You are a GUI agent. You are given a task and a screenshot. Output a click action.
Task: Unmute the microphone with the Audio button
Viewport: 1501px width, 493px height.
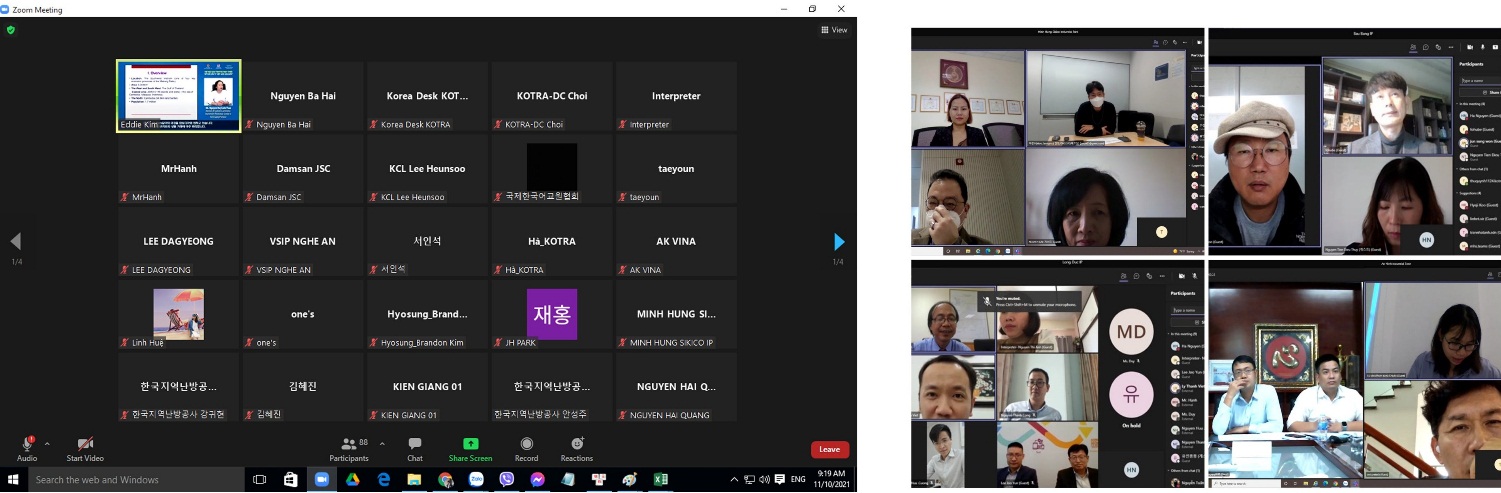pyautogui.click(x=26, y=445)
